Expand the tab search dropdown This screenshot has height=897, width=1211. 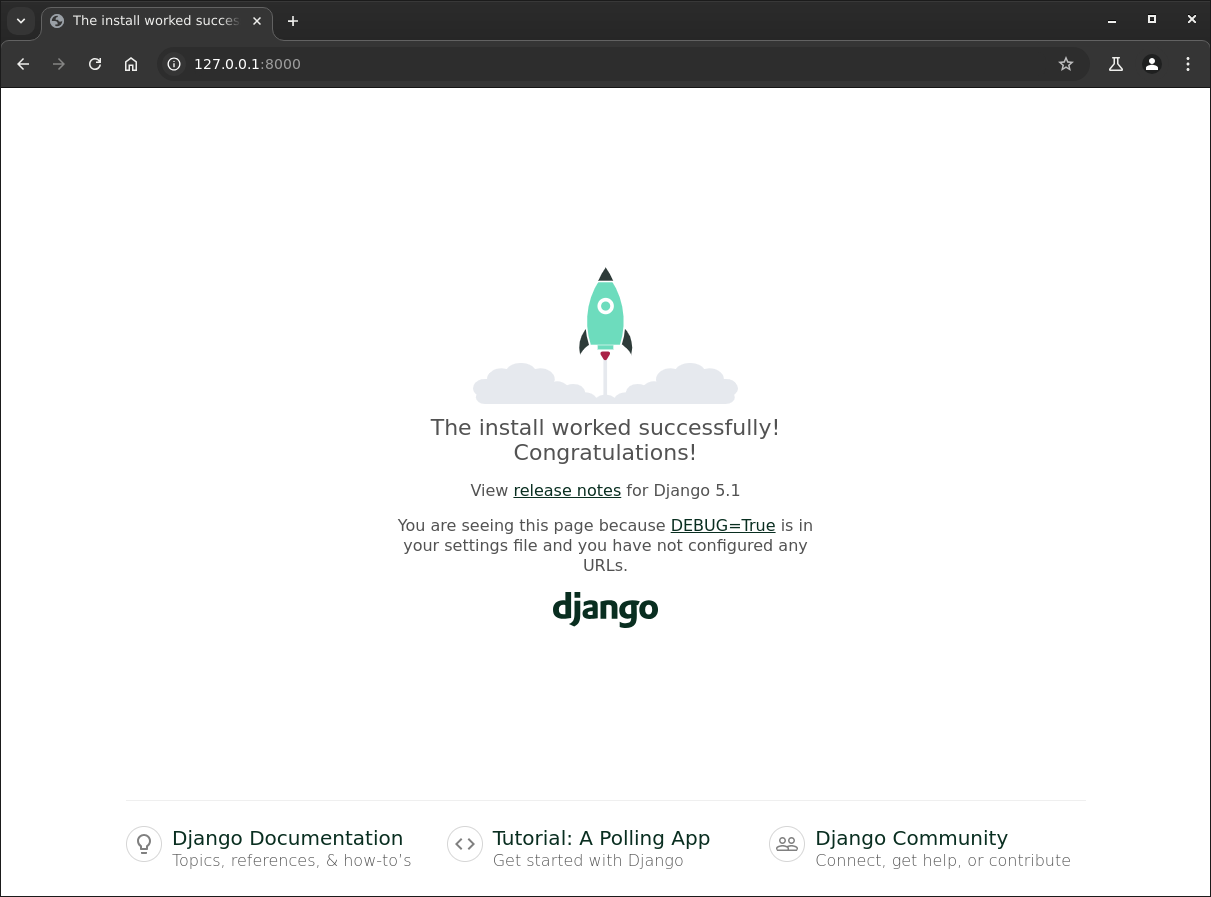pyautogui.click(x=21, y=21)
